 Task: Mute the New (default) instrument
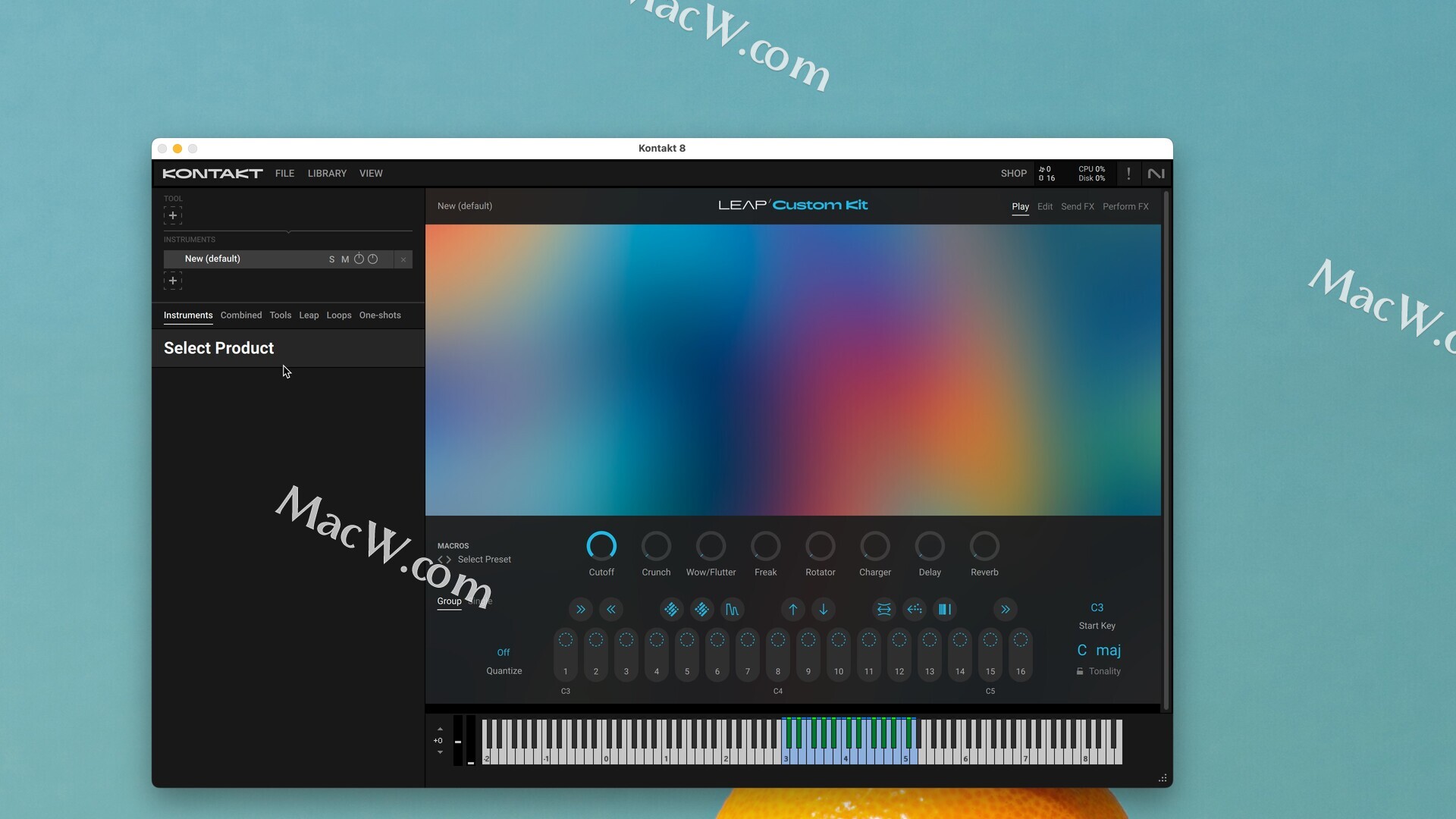tap(345, 259)
